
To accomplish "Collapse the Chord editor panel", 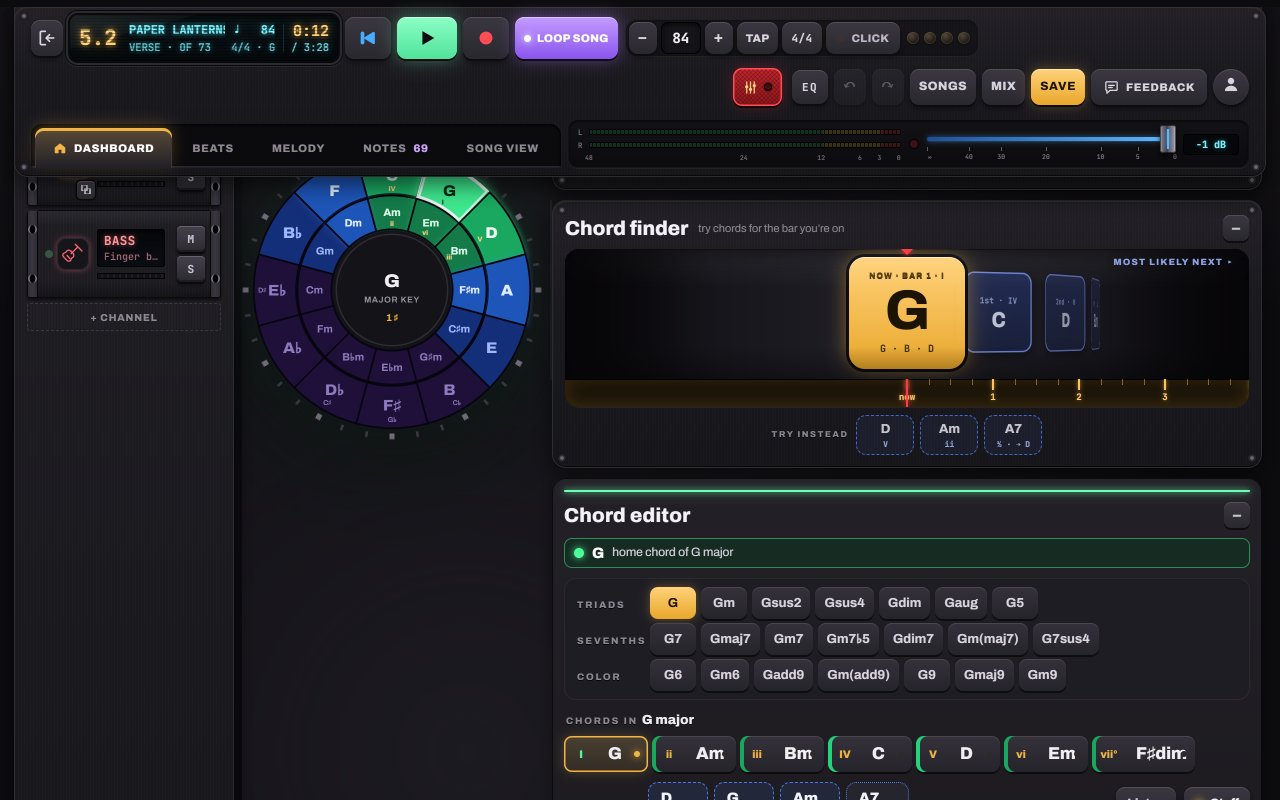I will pyautogui.click(x=1236, y=516).
